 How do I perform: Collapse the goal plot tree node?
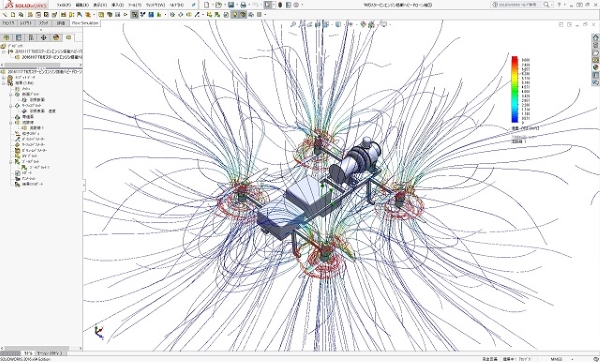11,162
